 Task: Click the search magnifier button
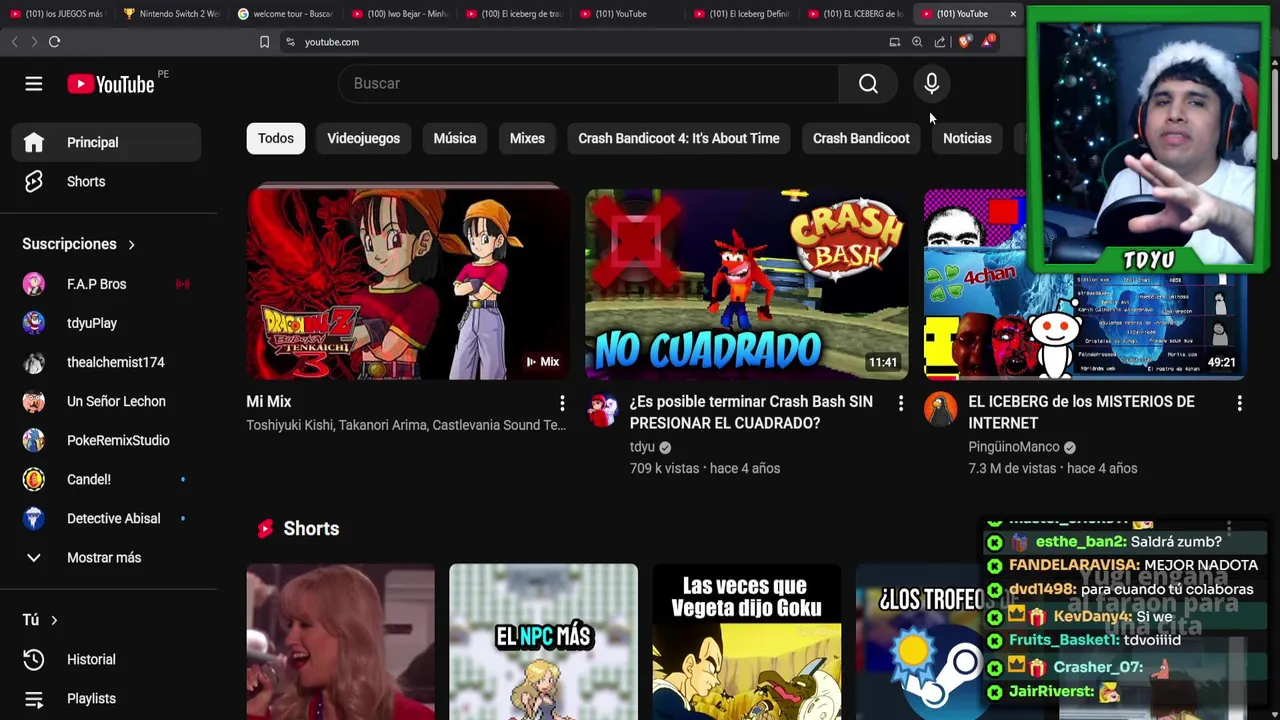click(x=868, y=84)
